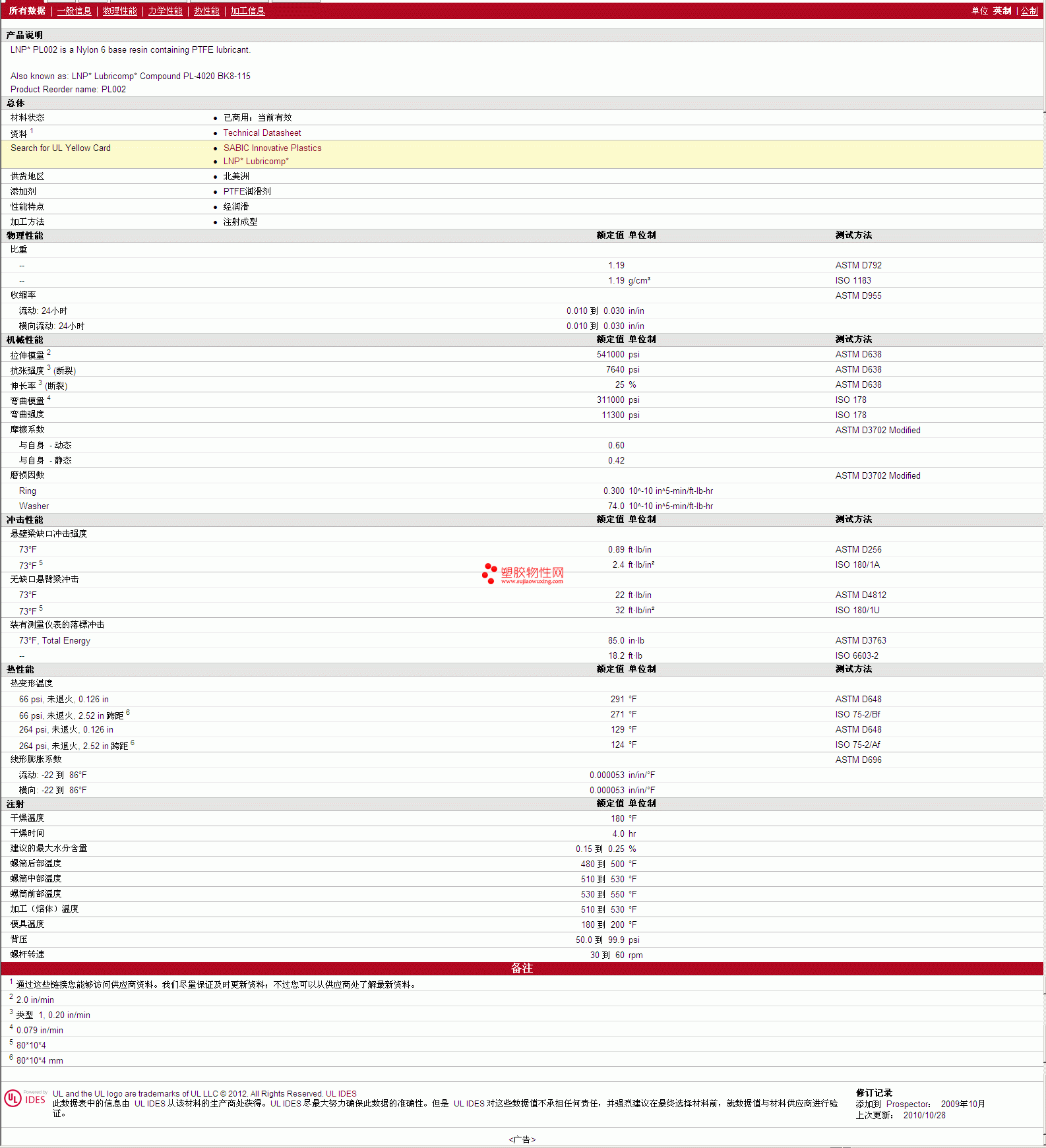Click ISO 180/1A test method
This screenshot has height=1148, width=1046.
[x=857, y=565]
